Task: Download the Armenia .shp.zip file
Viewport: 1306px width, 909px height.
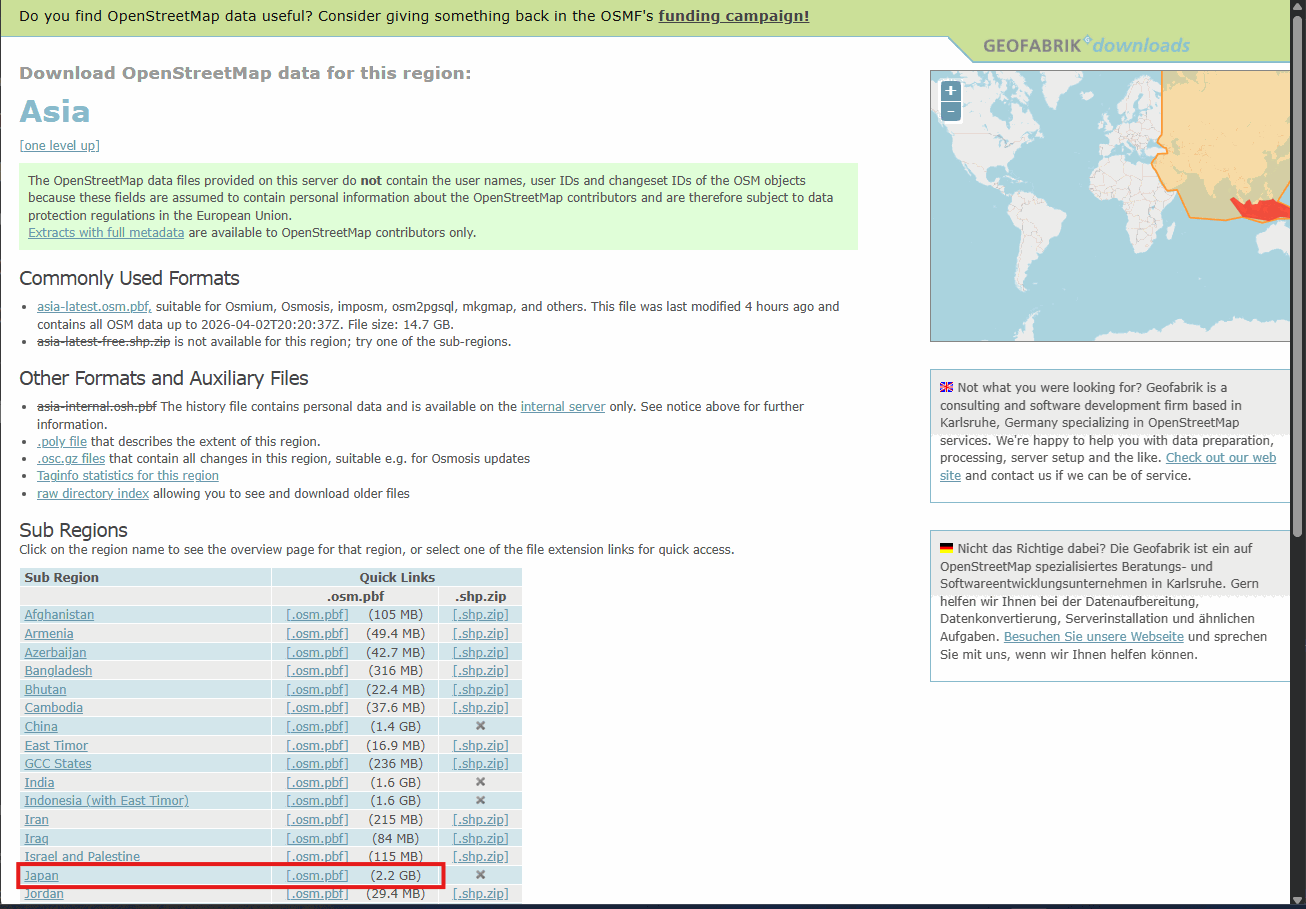Action: pyautogui.click(x=480, y=634)
